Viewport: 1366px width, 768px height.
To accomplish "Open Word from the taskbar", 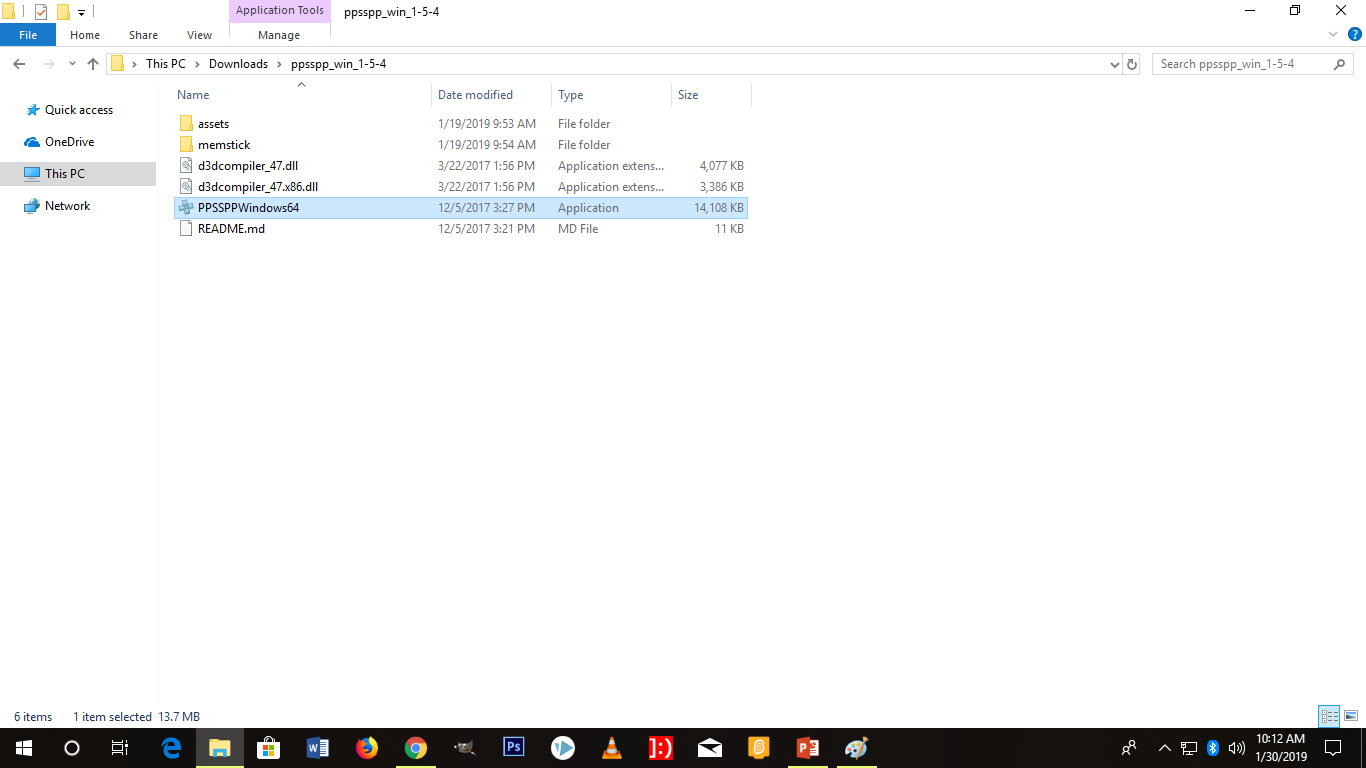I will (x=318, y=748).
